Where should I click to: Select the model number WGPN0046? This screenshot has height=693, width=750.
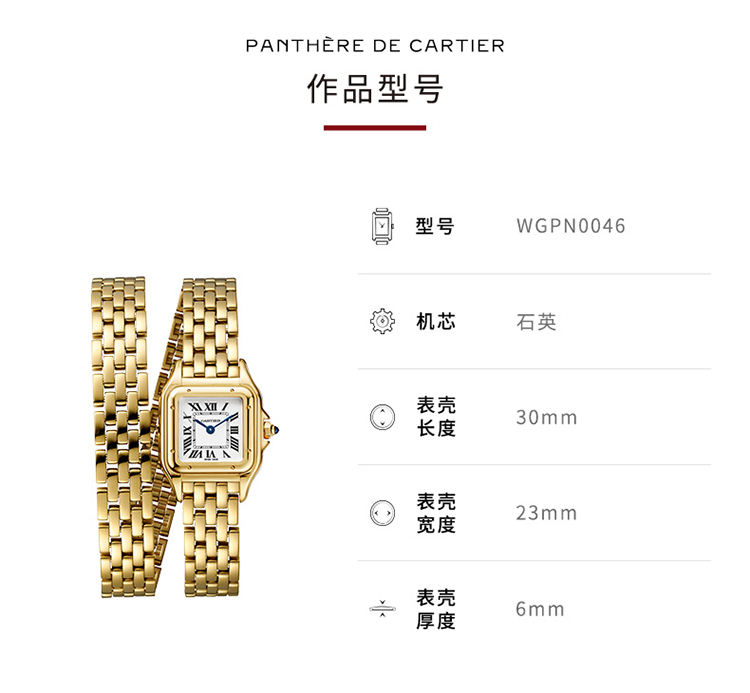[571, 226]
